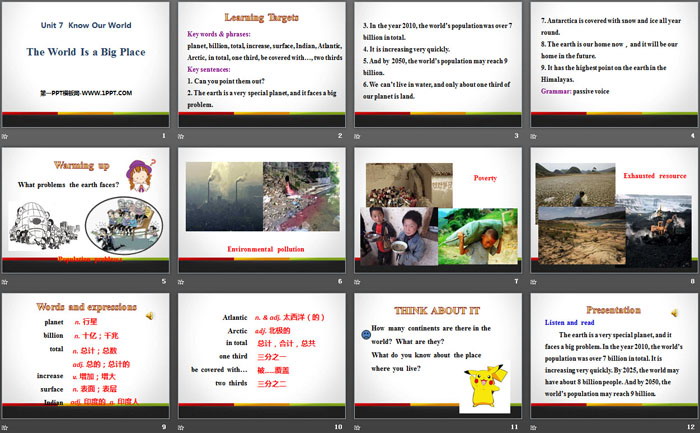Image resolution: width=700 pixels, height=433 pixels.
Task: Click slide number 7 label
Action: click(517, 281)
